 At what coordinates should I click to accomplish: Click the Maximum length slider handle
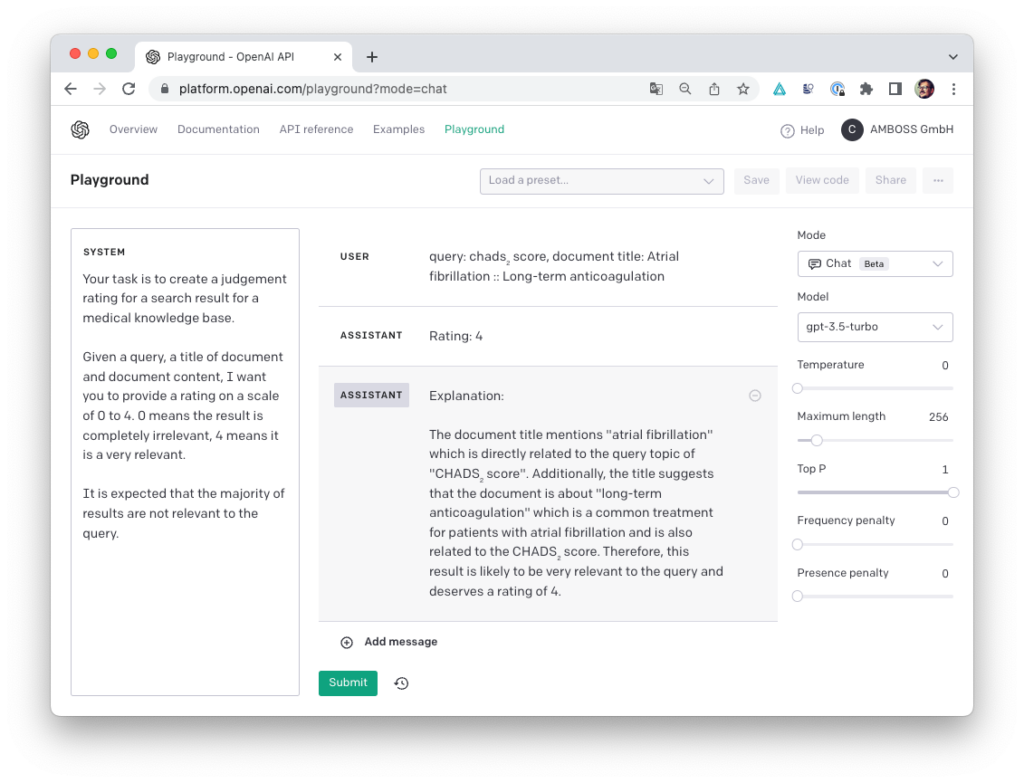(x=816, y=441)
